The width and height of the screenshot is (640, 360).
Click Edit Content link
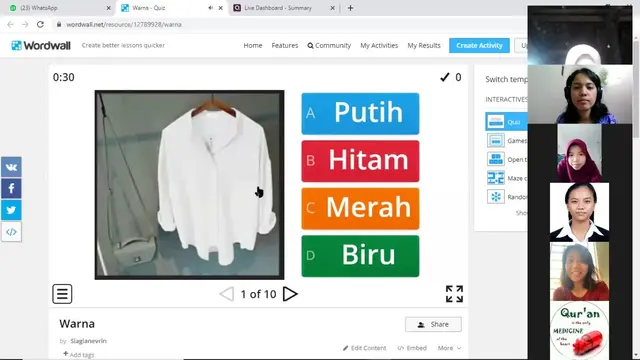(364, 348)
